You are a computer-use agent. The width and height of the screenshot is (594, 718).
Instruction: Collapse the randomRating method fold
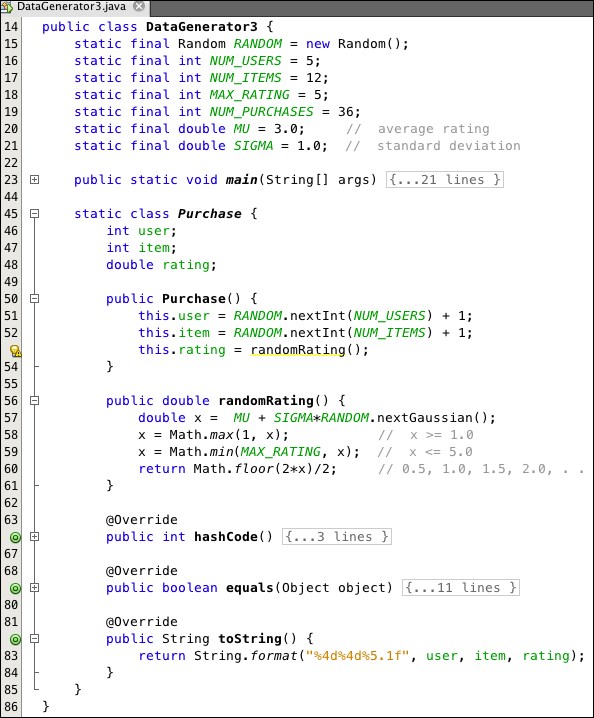coord(34,401)
